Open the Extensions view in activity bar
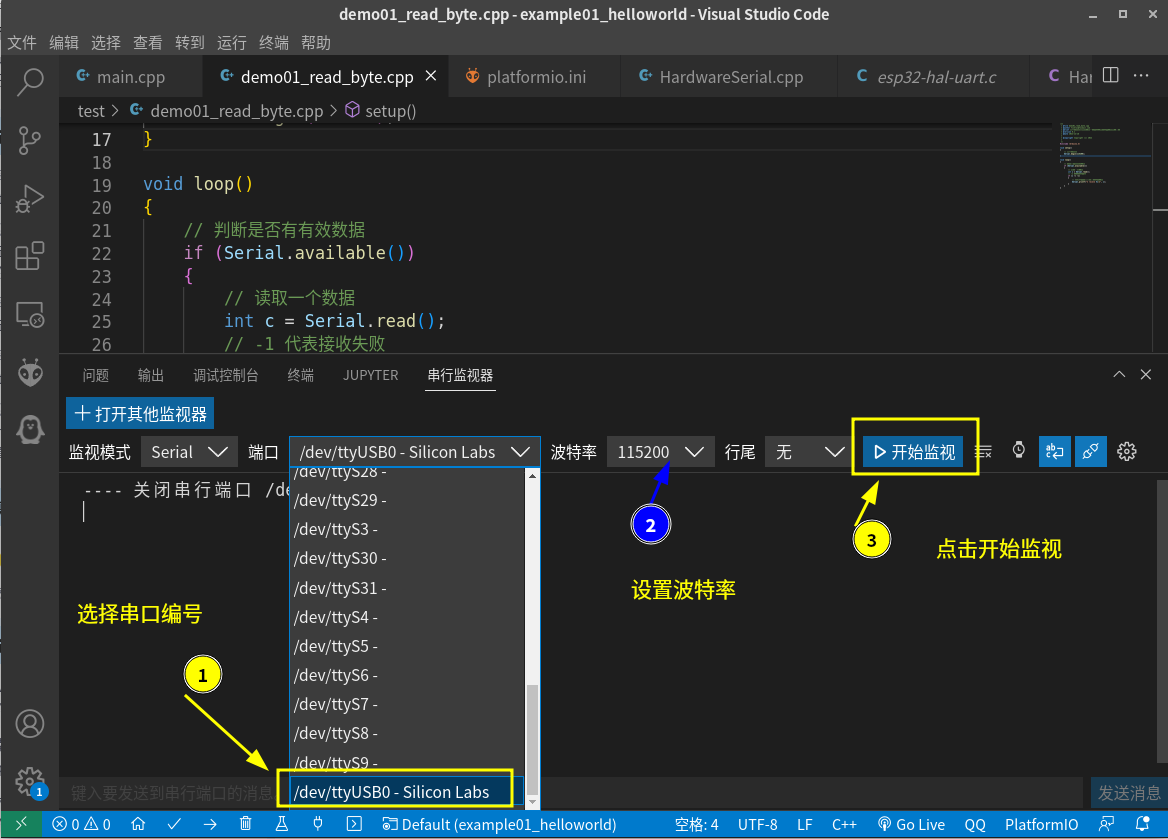Screen dimensions: 1168x839 (x=30, y=256)
